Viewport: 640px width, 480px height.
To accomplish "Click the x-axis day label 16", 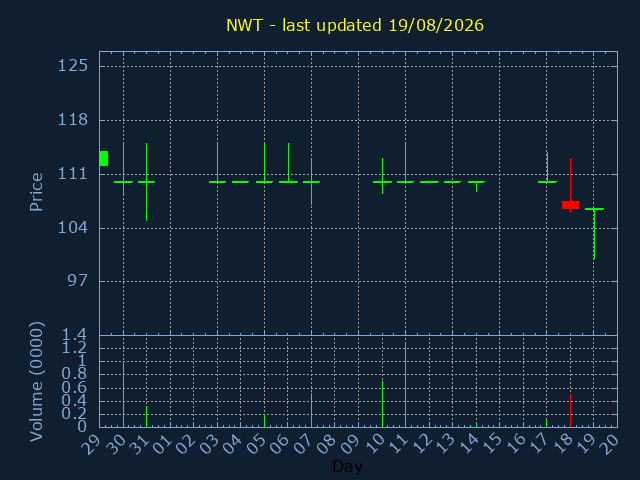I will point(515,444).
